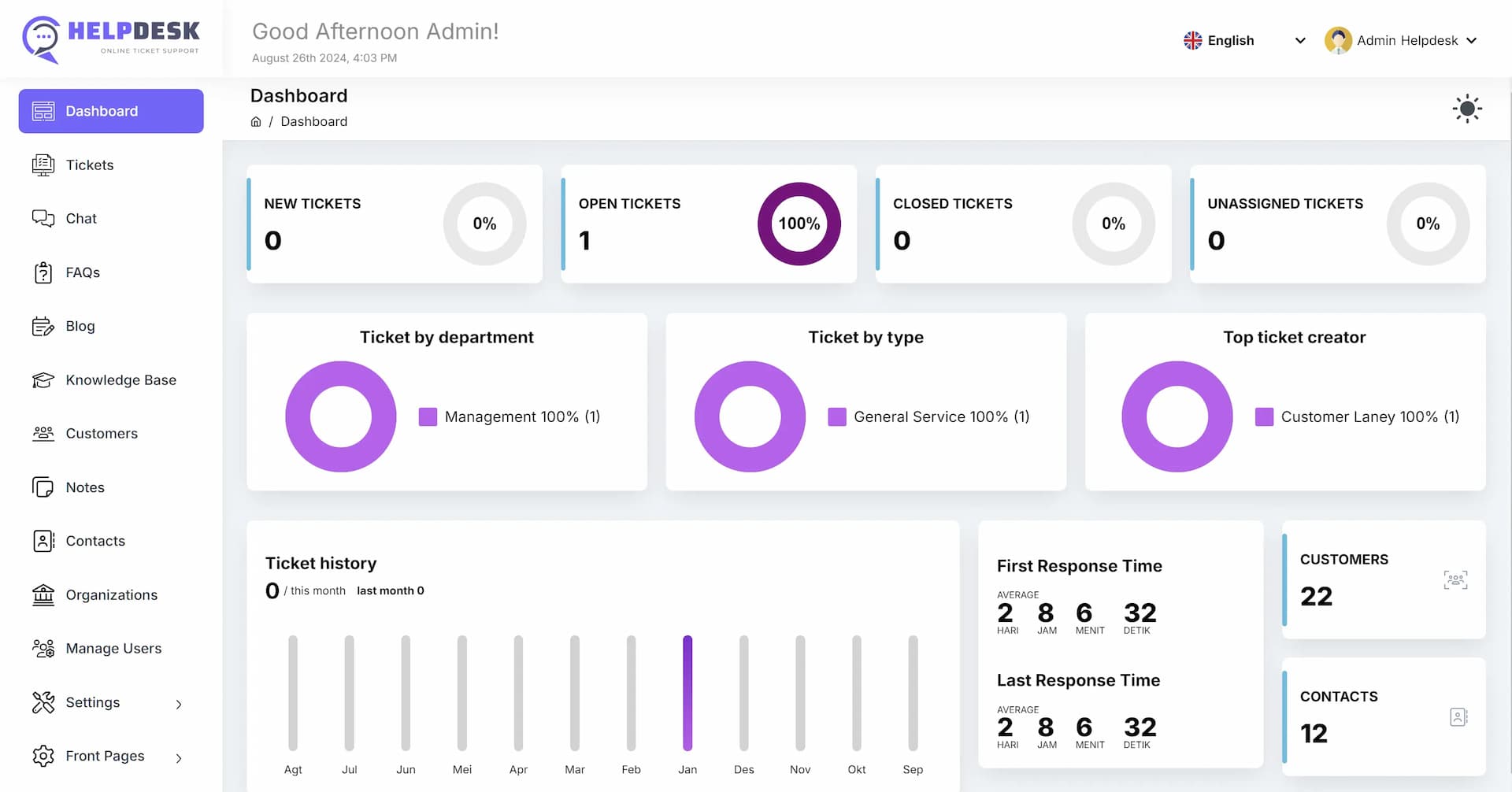Screen dimensions: 1512x792
Task: Click the Notes sticky icon
Action: click(x=43, y=487)
